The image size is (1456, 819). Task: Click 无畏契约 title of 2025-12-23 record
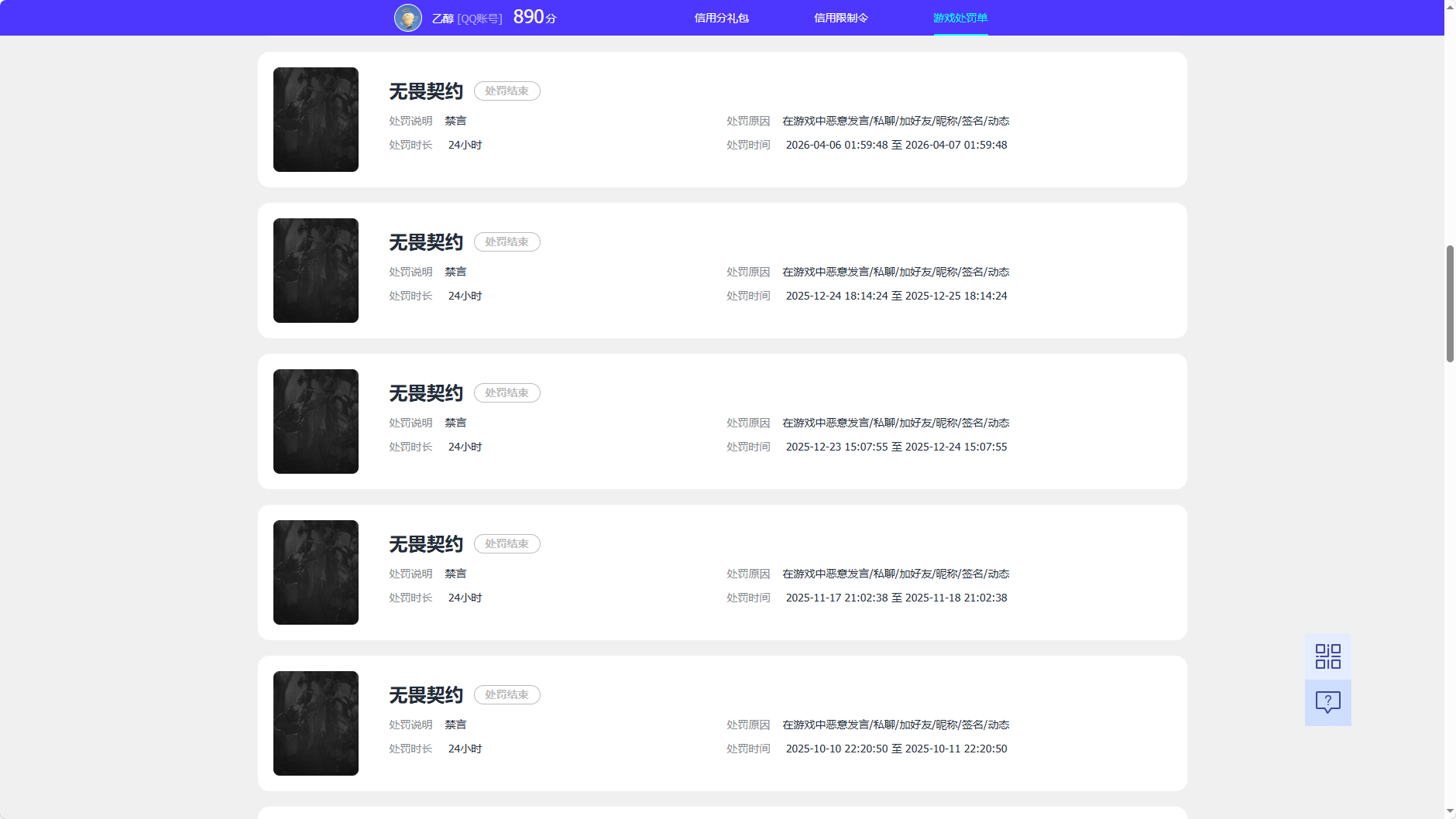pos(426,393)
